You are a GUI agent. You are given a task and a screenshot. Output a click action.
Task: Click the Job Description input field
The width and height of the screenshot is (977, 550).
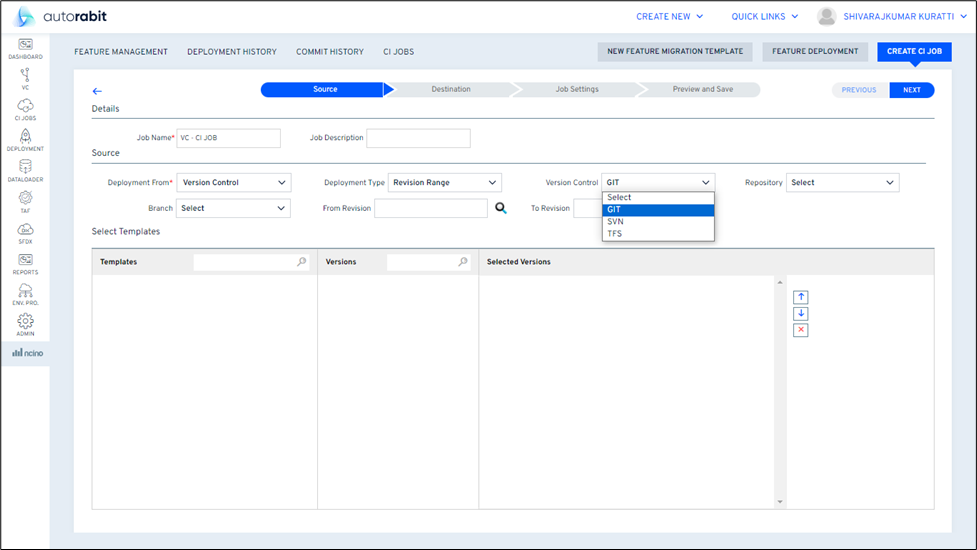tap(418, 138)
